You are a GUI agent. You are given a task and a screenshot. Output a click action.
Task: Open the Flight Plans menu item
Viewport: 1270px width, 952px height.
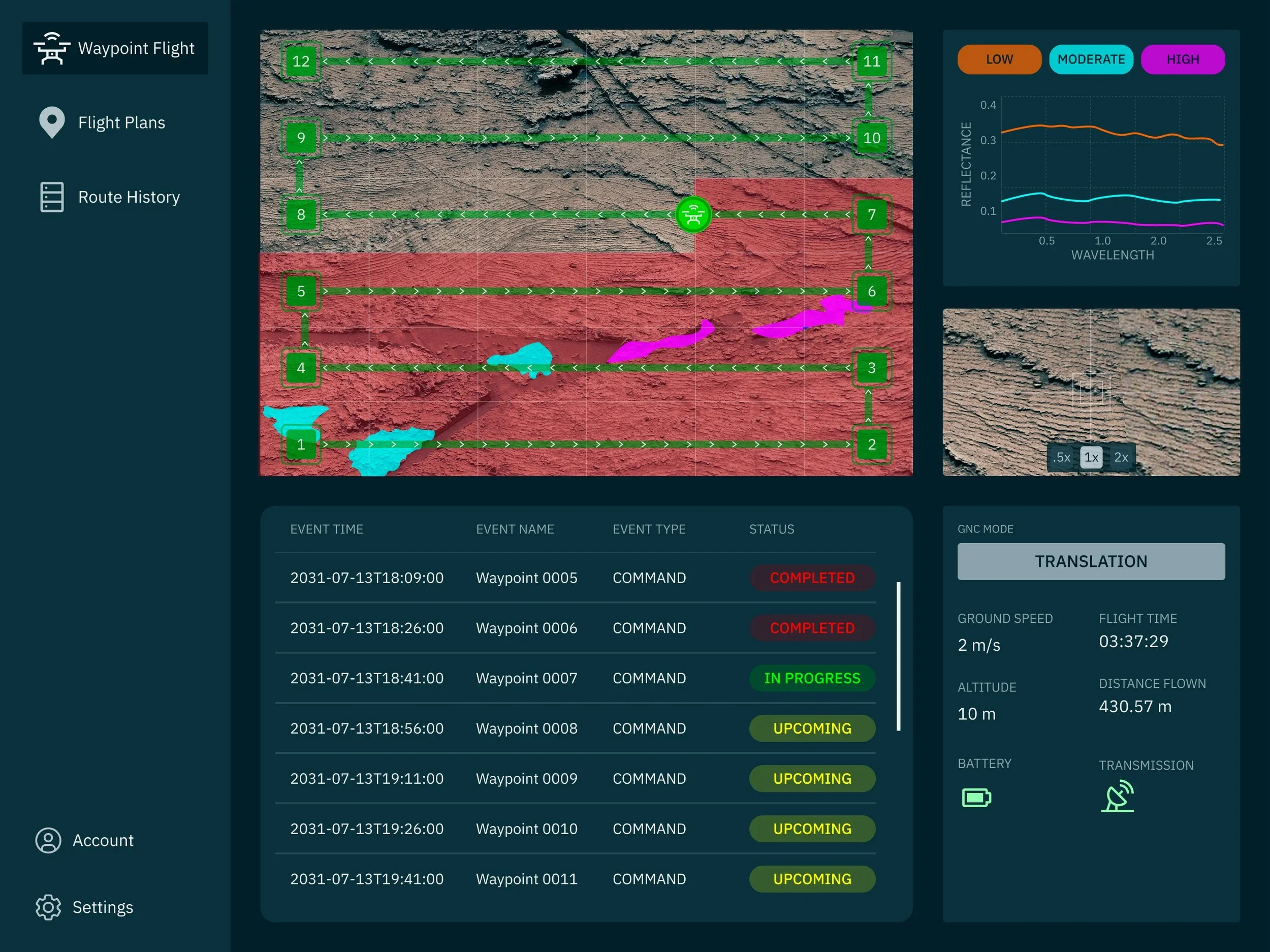(x=121, y=122)
